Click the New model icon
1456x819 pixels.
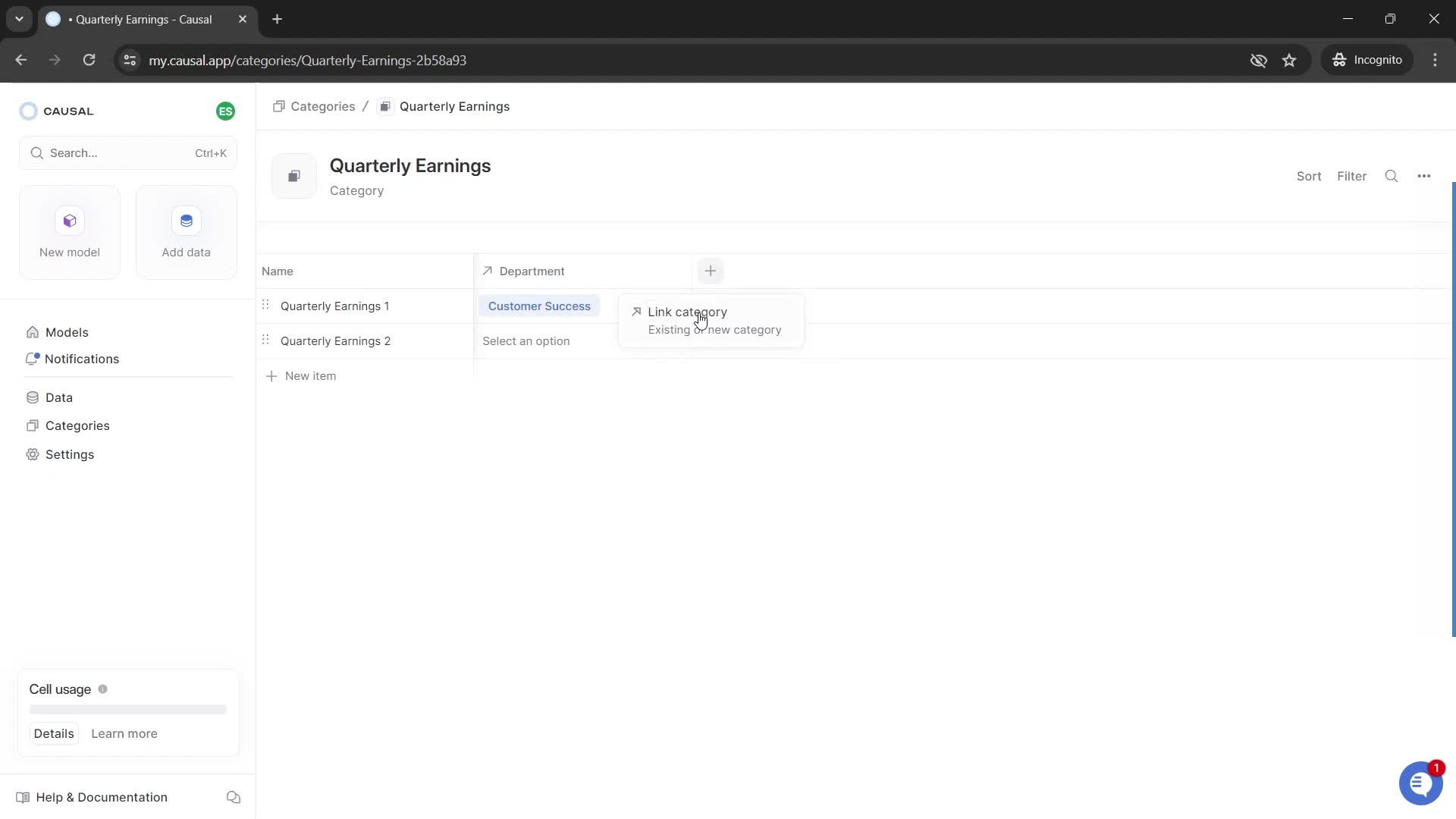click(x=70, y=221)
